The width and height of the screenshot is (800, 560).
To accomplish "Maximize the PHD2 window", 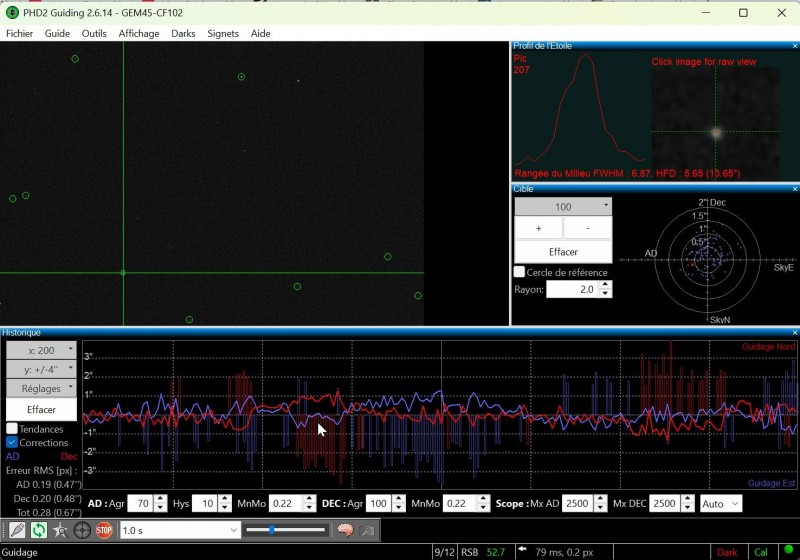I will point(743,13).
